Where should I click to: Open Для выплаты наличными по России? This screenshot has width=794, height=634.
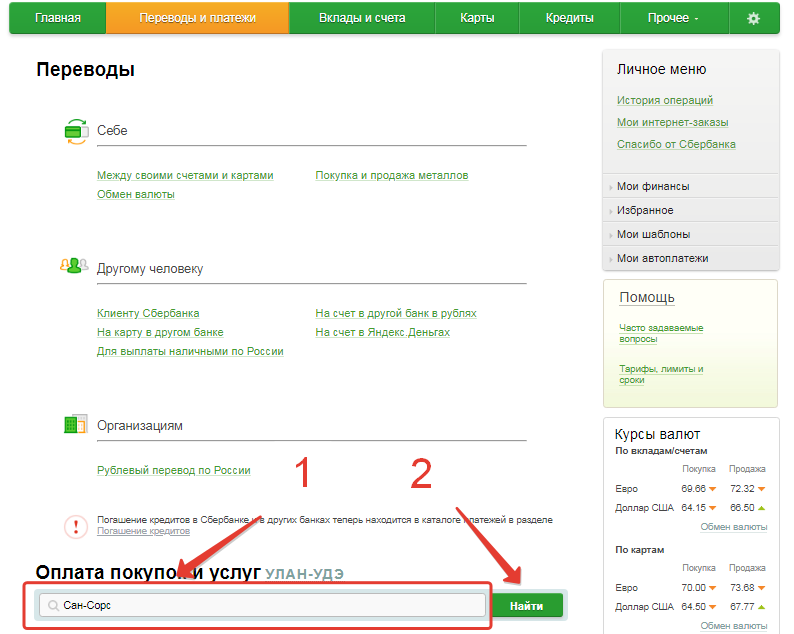(190, 351)
